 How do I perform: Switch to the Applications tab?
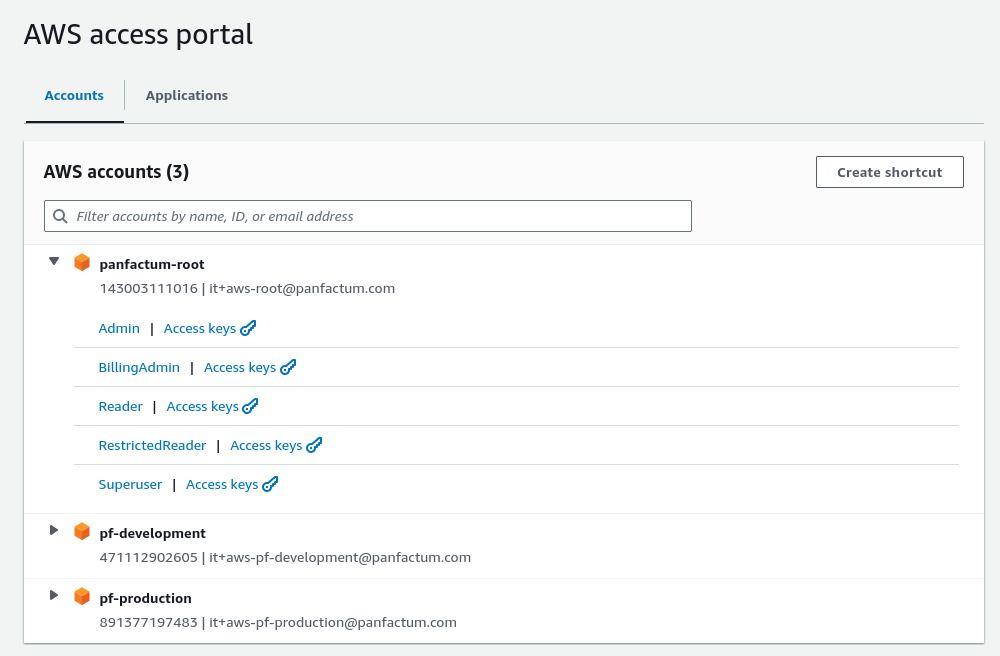(187, 95)
